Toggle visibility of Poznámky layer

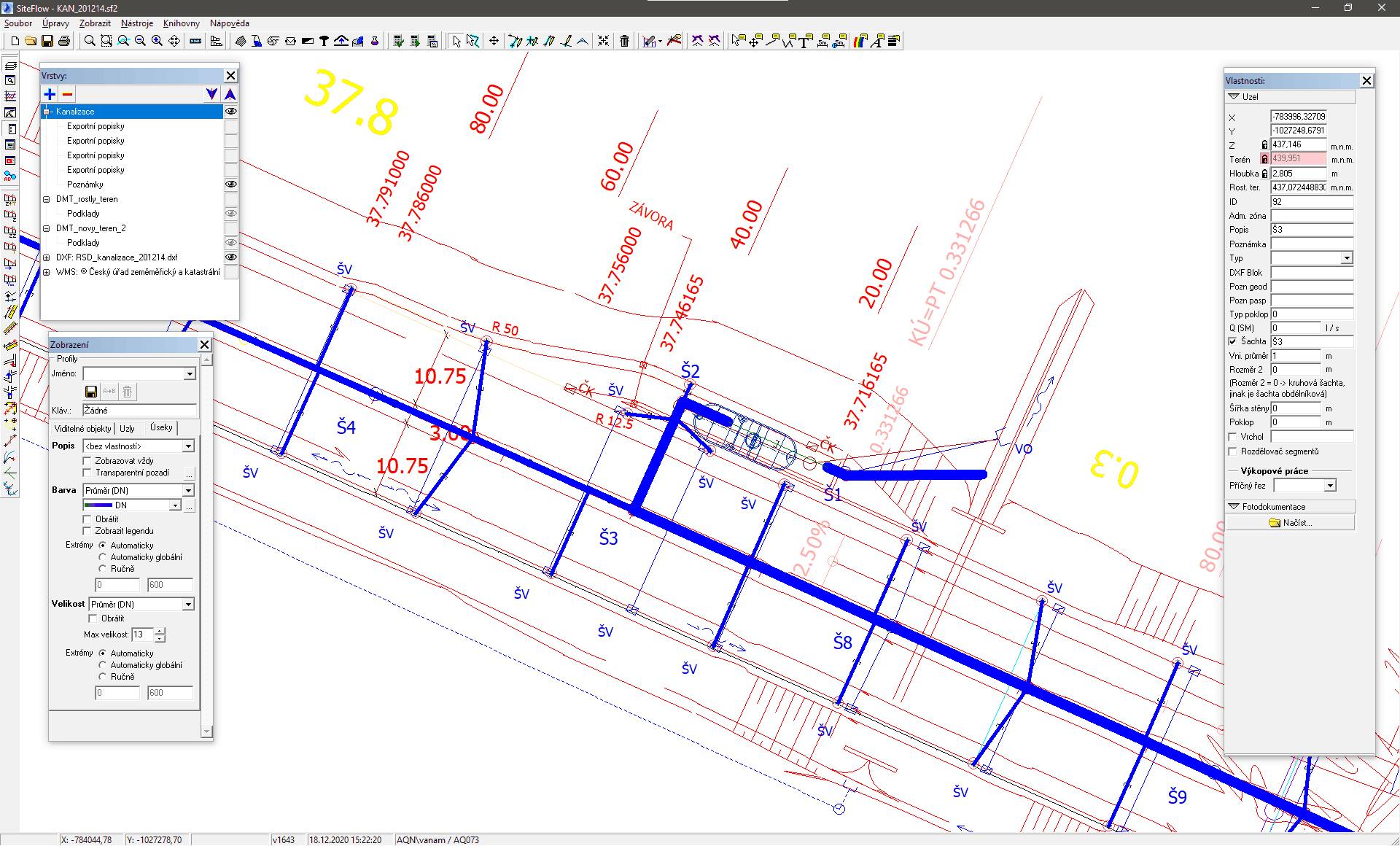(x=230, y=185)
